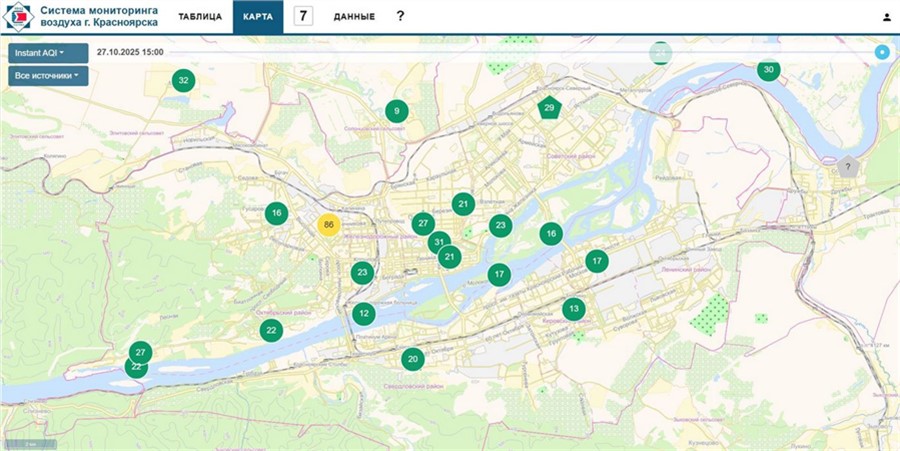Select the pentagon-shaped marker showing 29
900x451 pixels.
pos(548,108)
